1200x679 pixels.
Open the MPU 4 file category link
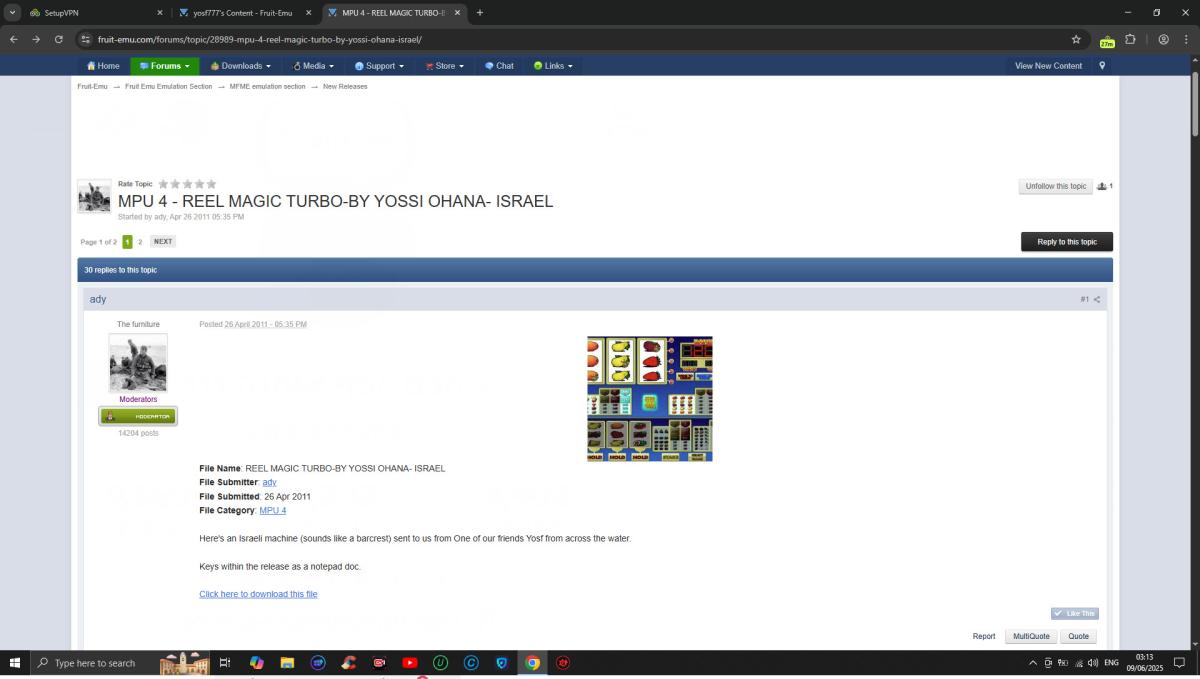[x=273, y=510]
